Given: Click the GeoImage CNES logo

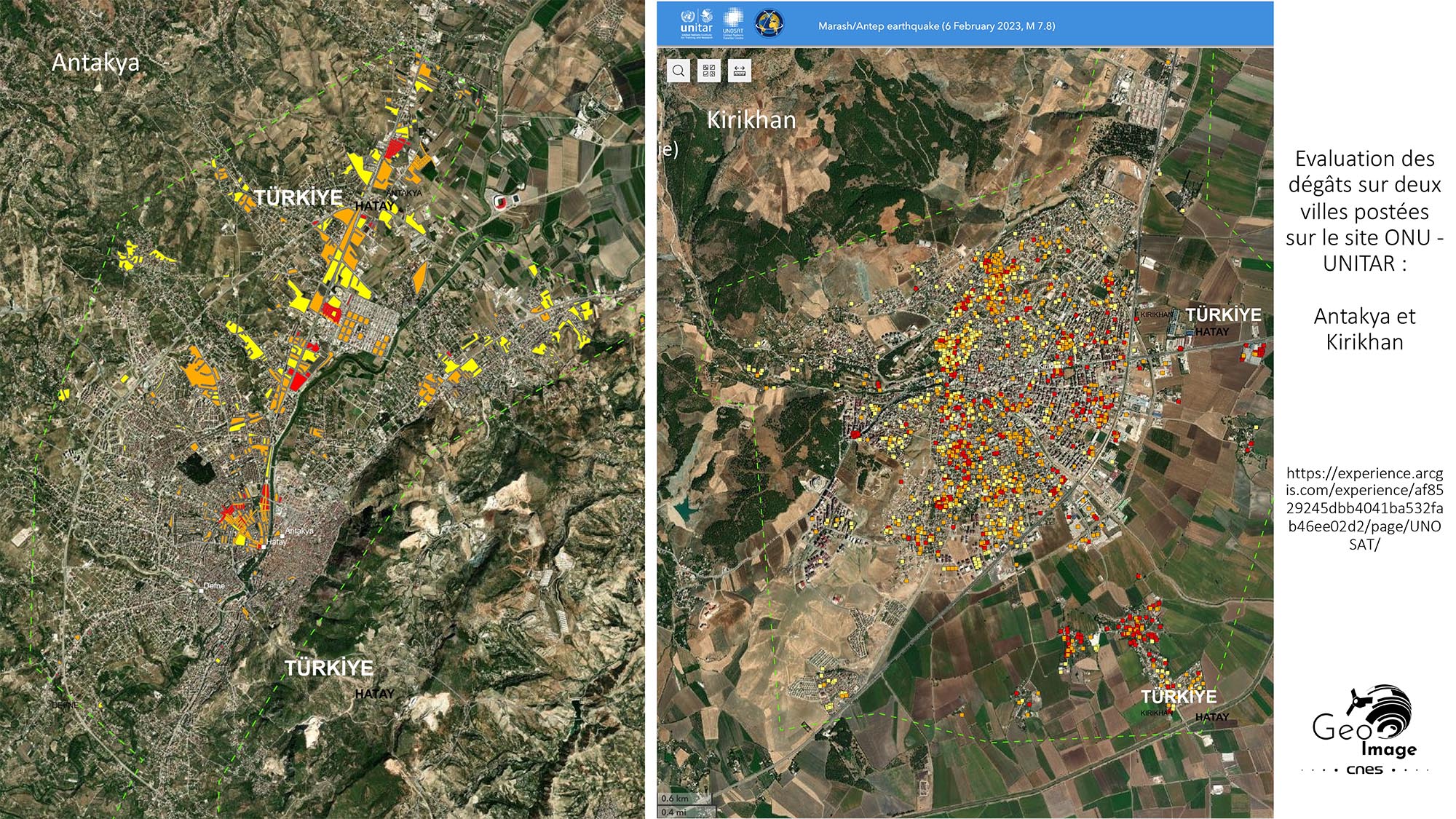Looking at the screenshot, I should [1365, 729].
